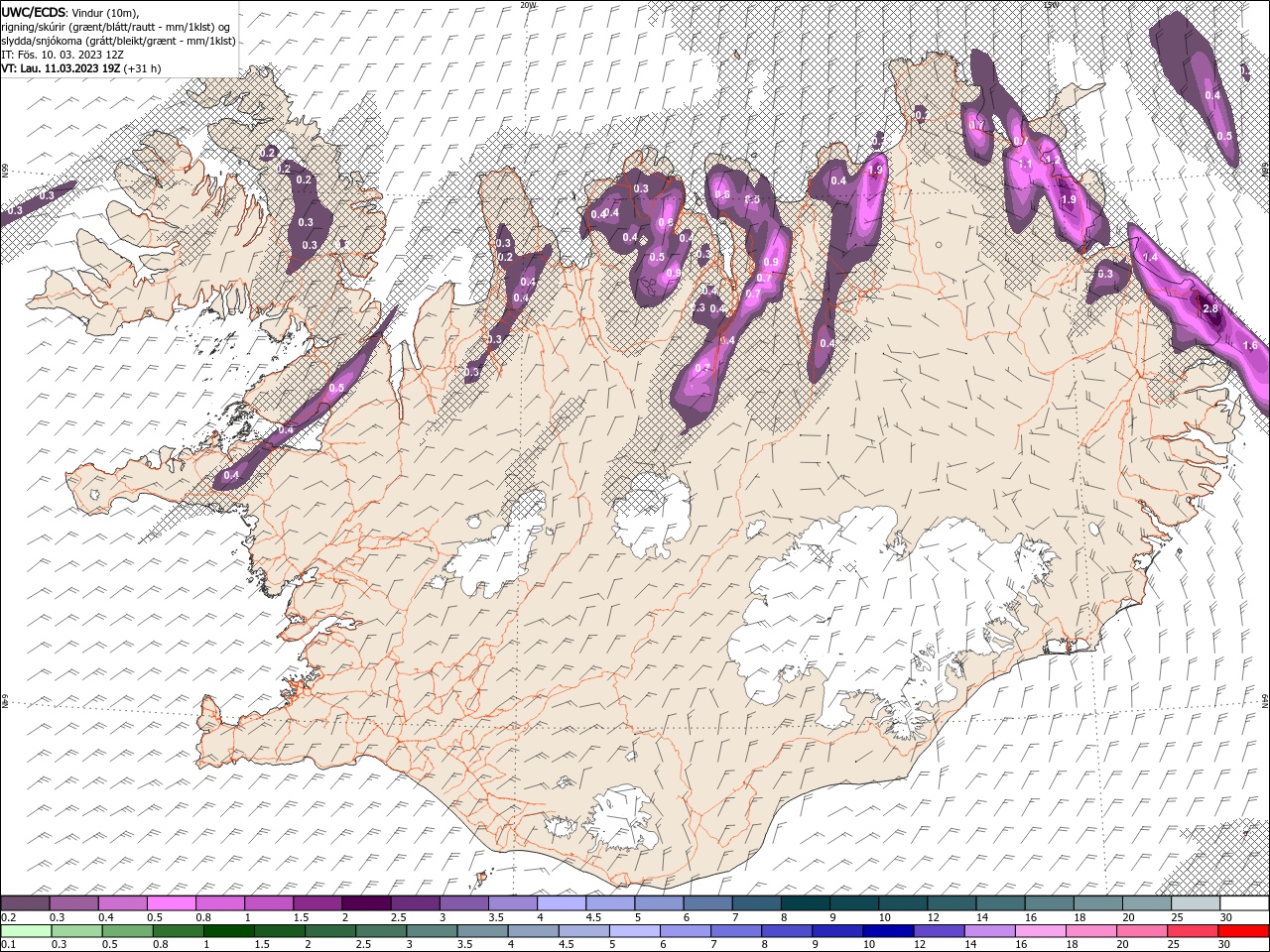This screenshot has width=1270, height=952.
Task: Click the 2.8 precipitation value on the map
Action: click(1210, 309)
